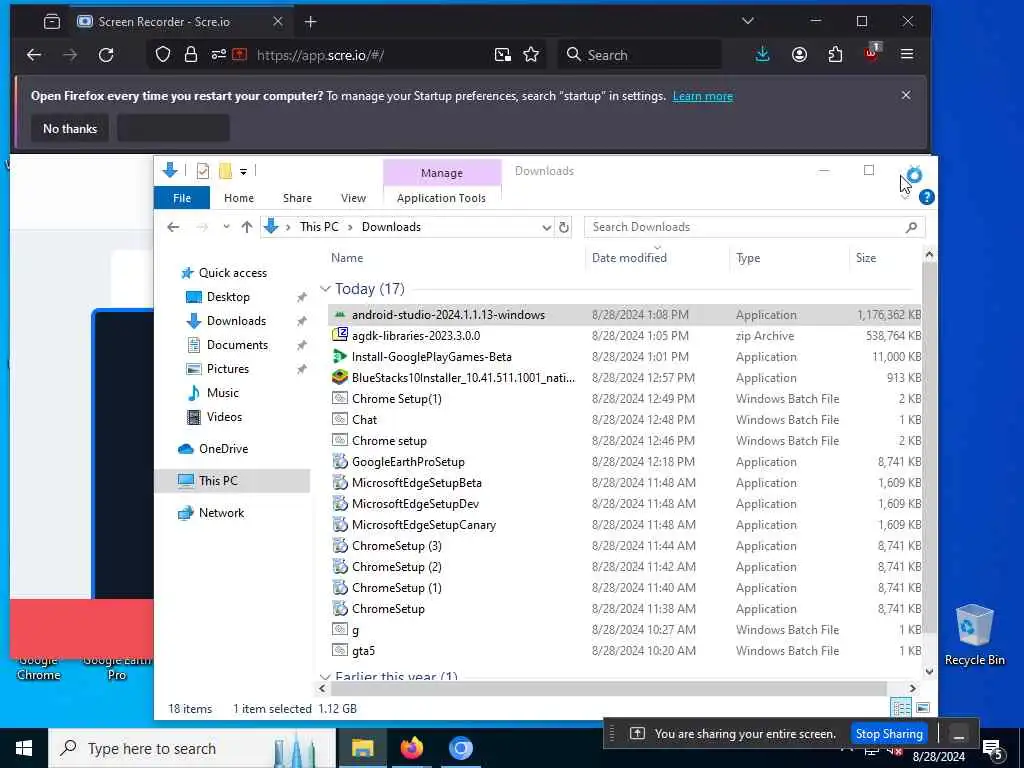Click No thanks on startup prompt
The width and height of the screenshot is (1024, 768).
[x=70, y=129]
